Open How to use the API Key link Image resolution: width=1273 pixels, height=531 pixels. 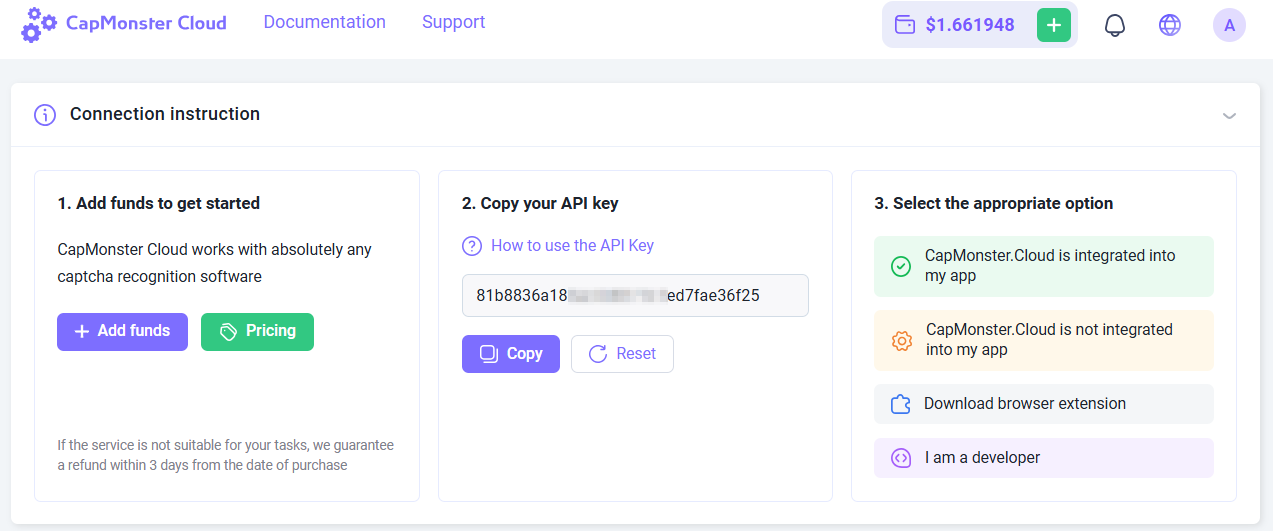pyautogui.click(x=572, y=246)
